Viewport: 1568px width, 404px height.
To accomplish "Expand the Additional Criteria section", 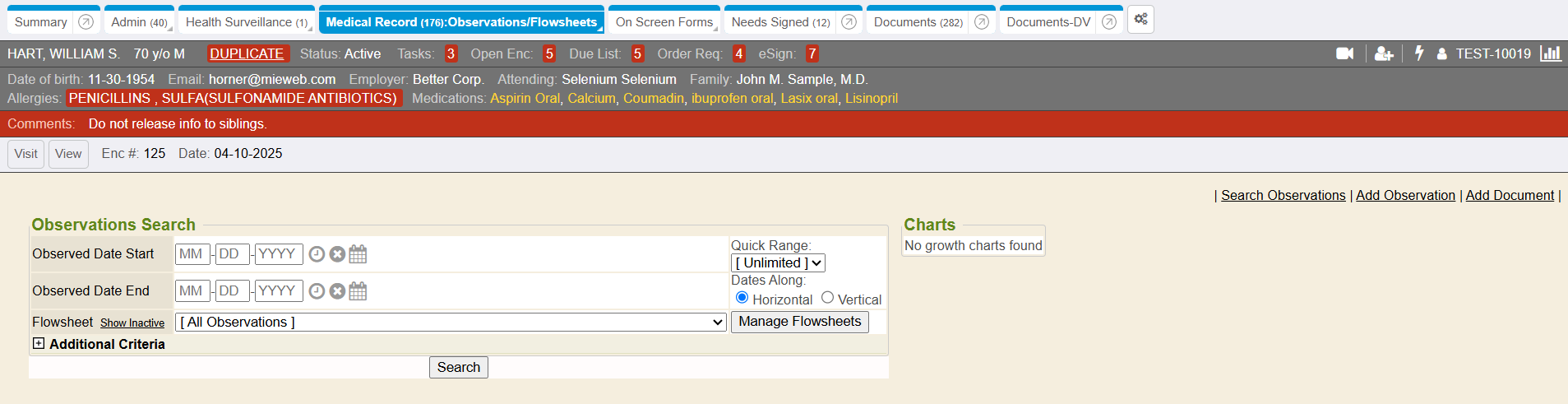I will (39, 344).
